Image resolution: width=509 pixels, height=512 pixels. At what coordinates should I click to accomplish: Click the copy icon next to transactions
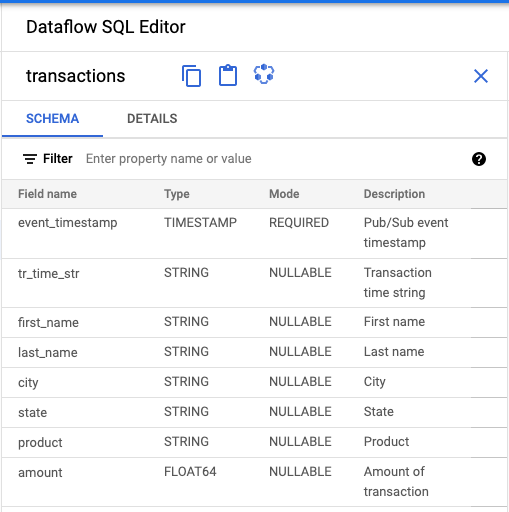click(191, 76)
